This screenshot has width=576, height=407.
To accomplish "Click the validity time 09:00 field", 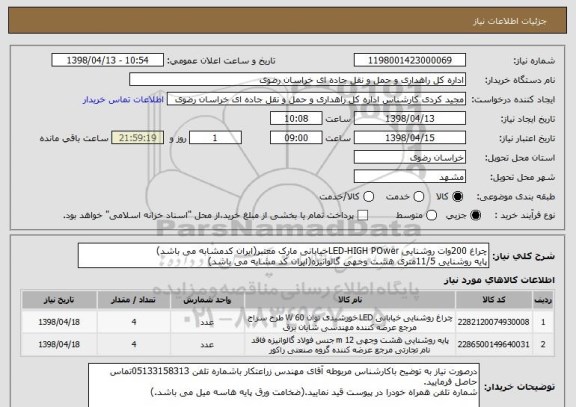I will [x=296, y=138].
